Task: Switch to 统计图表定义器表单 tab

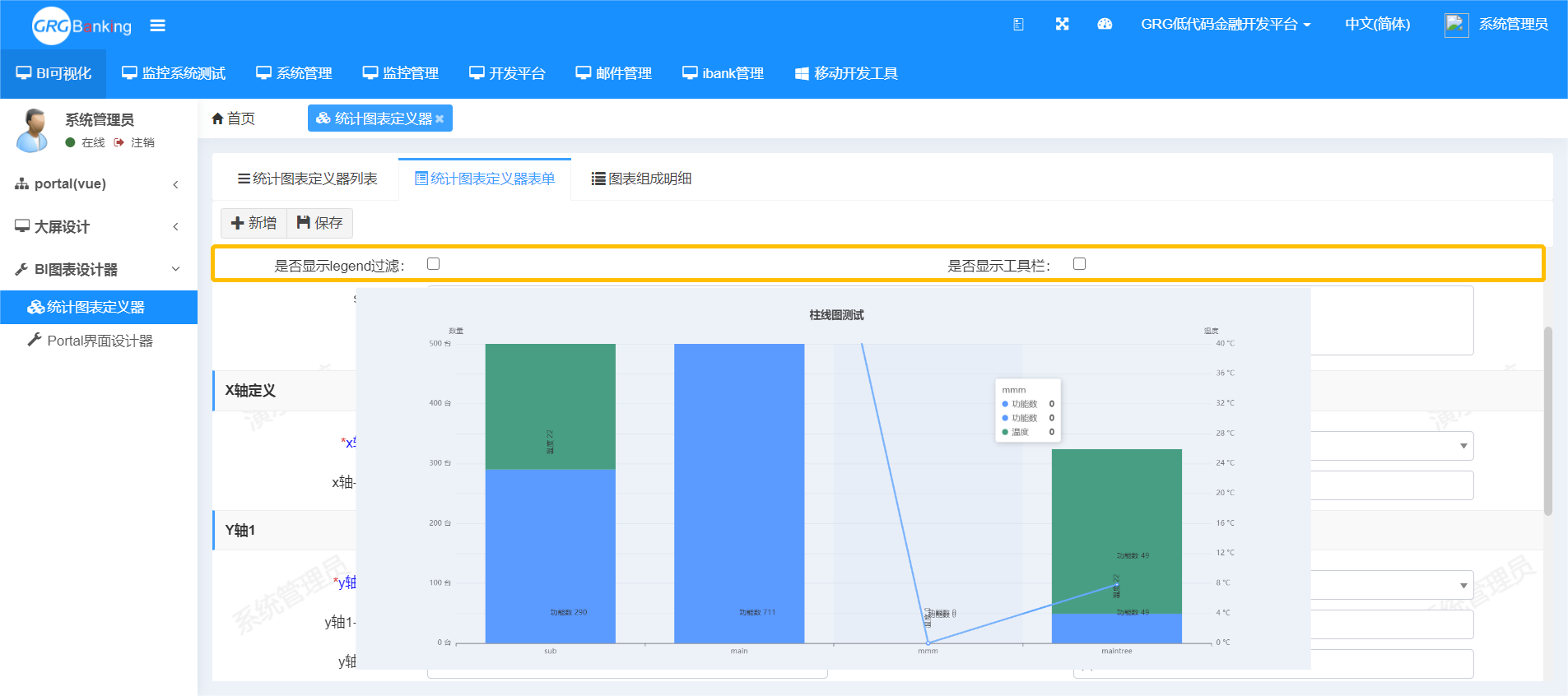Action: point(485,179)
